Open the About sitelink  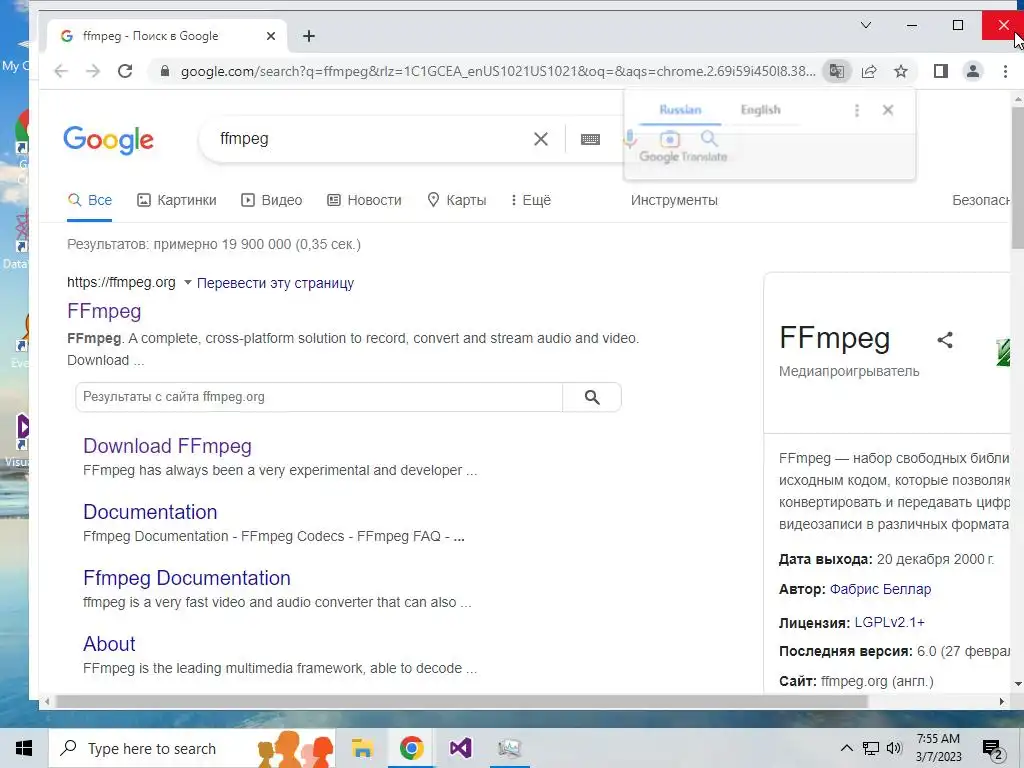109,644
